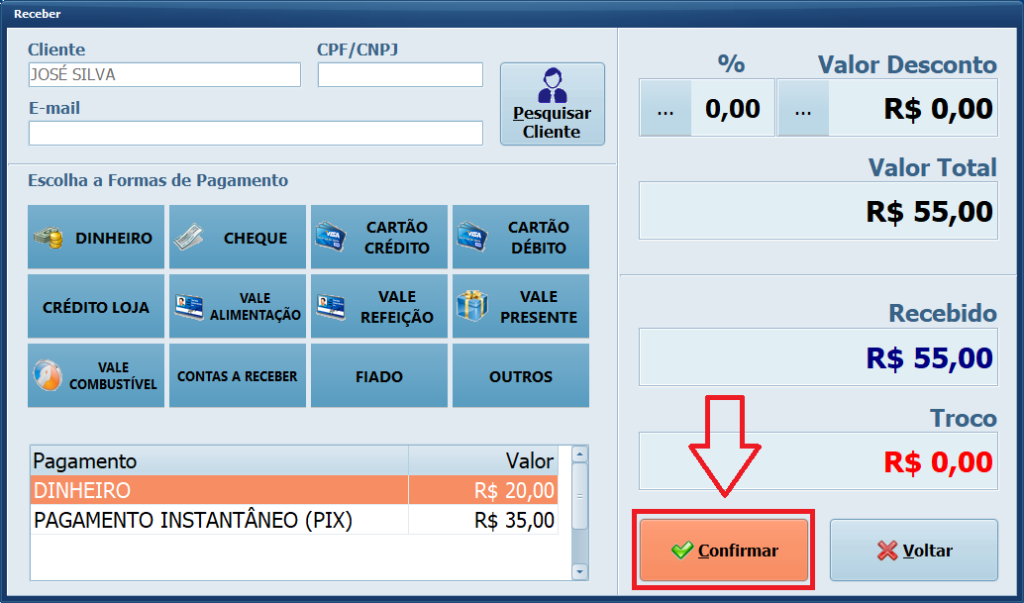Select PAGAMENTO INSTANTÂNEO (PIX) row

click(x=294, y=520)
